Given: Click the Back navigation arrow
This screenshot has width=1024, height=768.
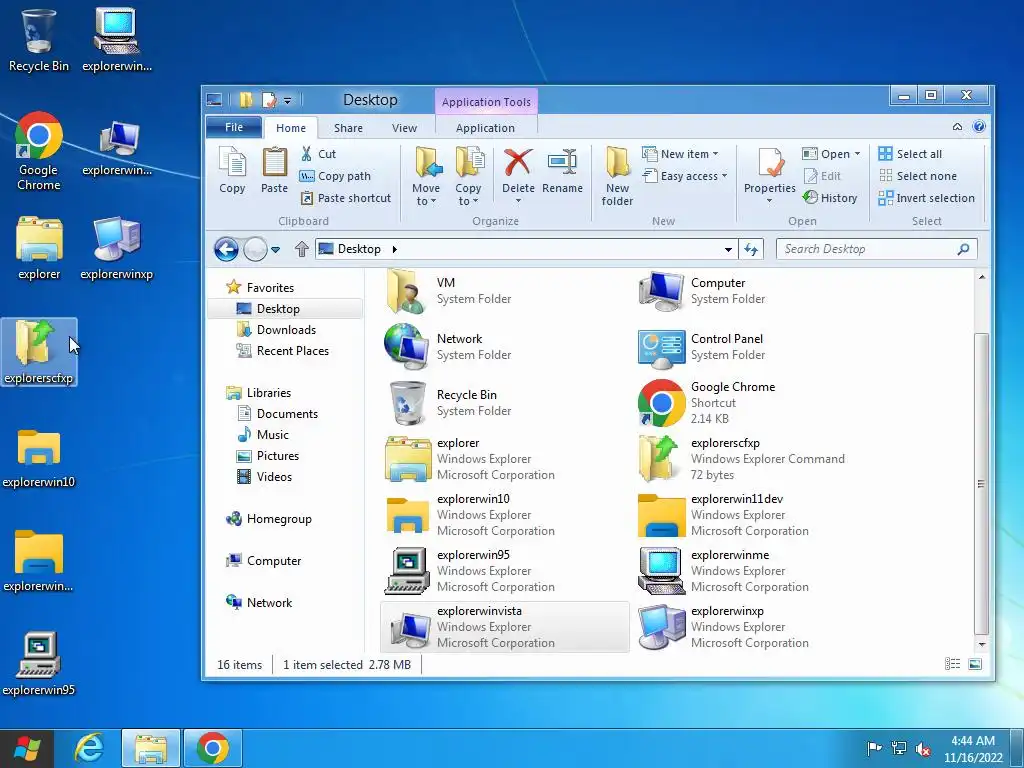Looking at the screenshot, I should point(227,249).
